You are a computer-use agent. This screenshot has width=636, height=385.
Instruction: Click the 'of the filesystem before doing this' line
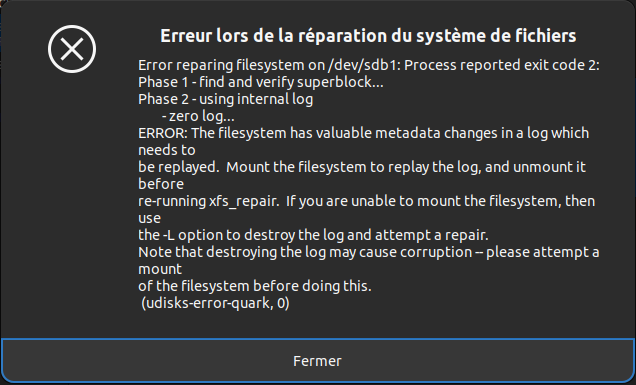(x=255, y=286)
